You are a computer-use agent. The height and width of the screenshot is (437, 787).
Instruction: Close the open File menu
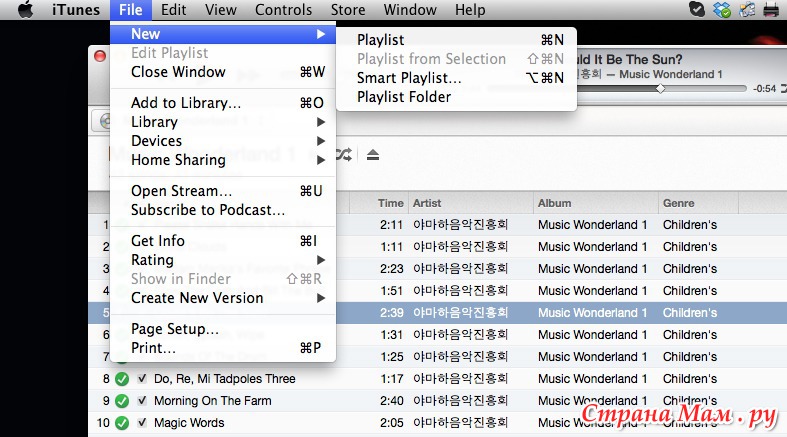130,10
